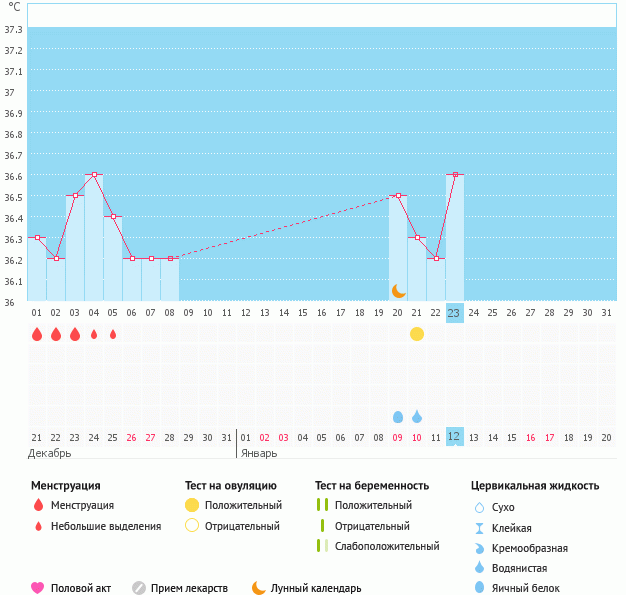Click the egg white fluid icon on January 09

[x=398, y=416]
